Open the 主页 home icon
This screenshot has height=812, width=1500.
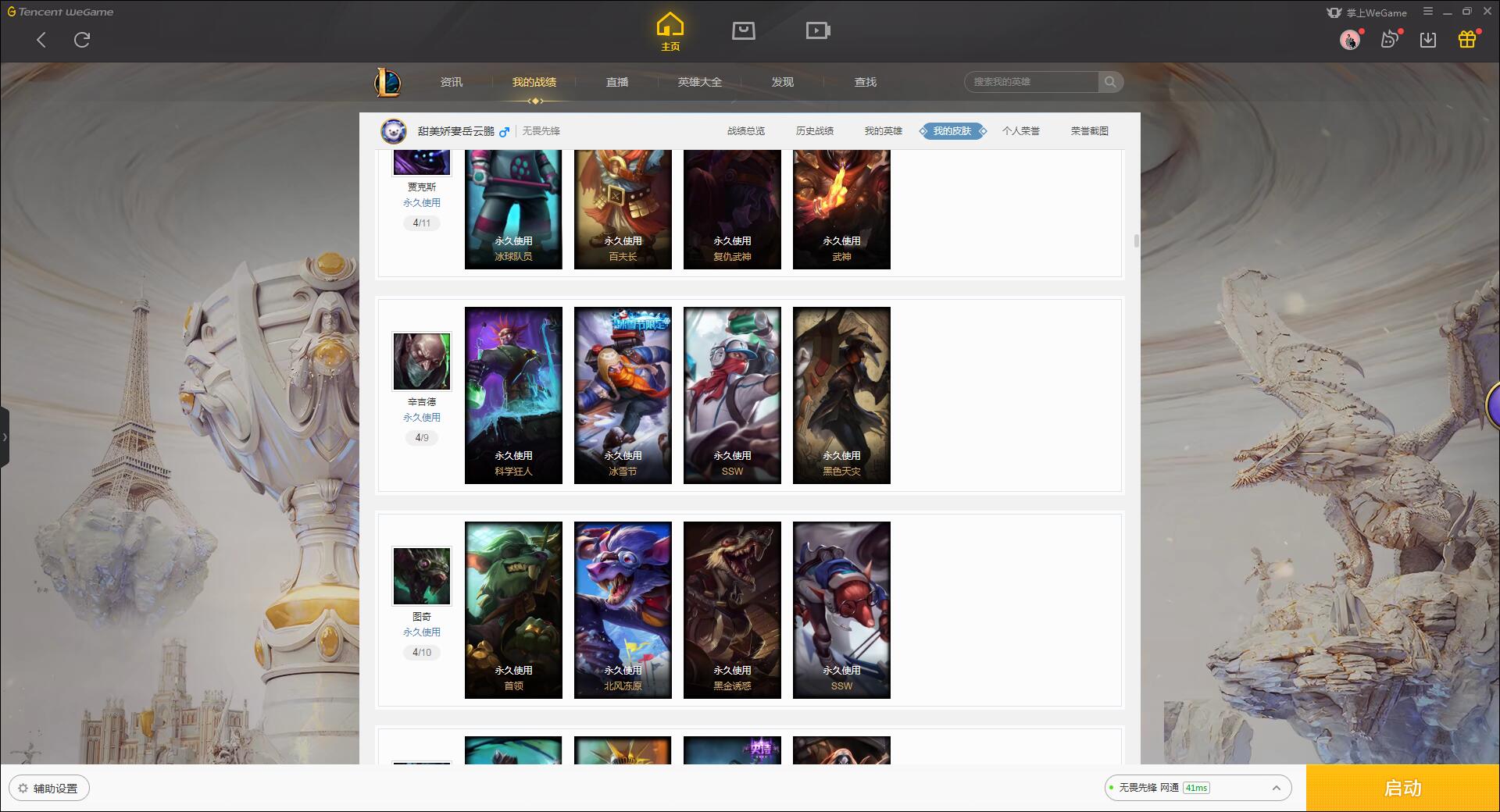670,32
